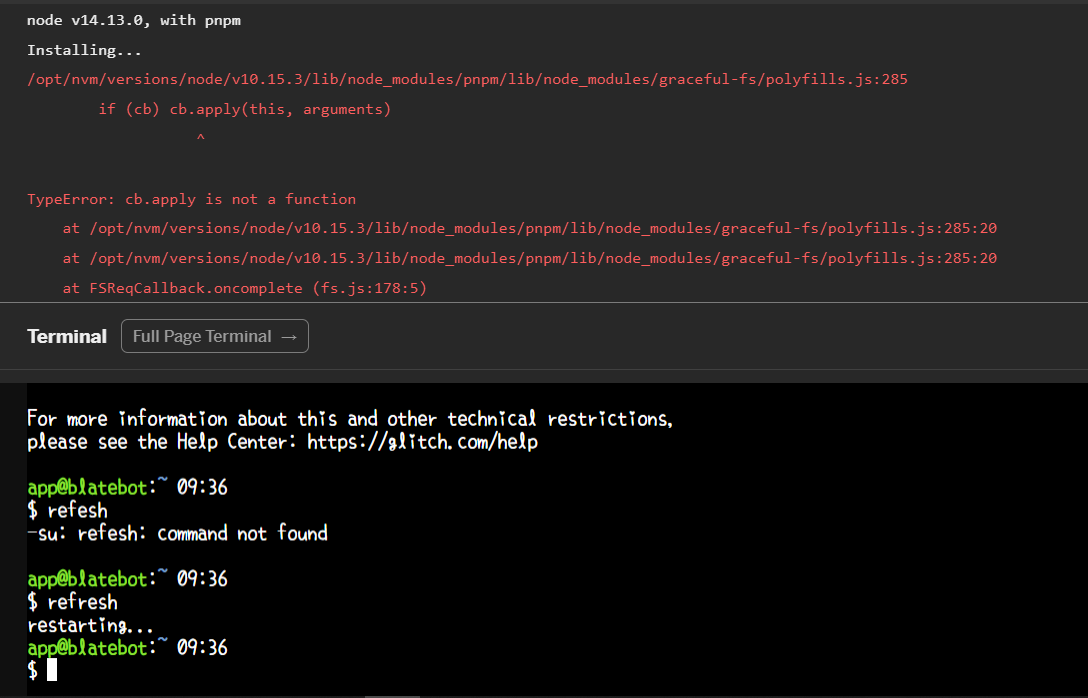Click the 'refesh: command not found' terminal output
The height and width of the screenshot is (698, 1088).
click(x=177, y=534)
